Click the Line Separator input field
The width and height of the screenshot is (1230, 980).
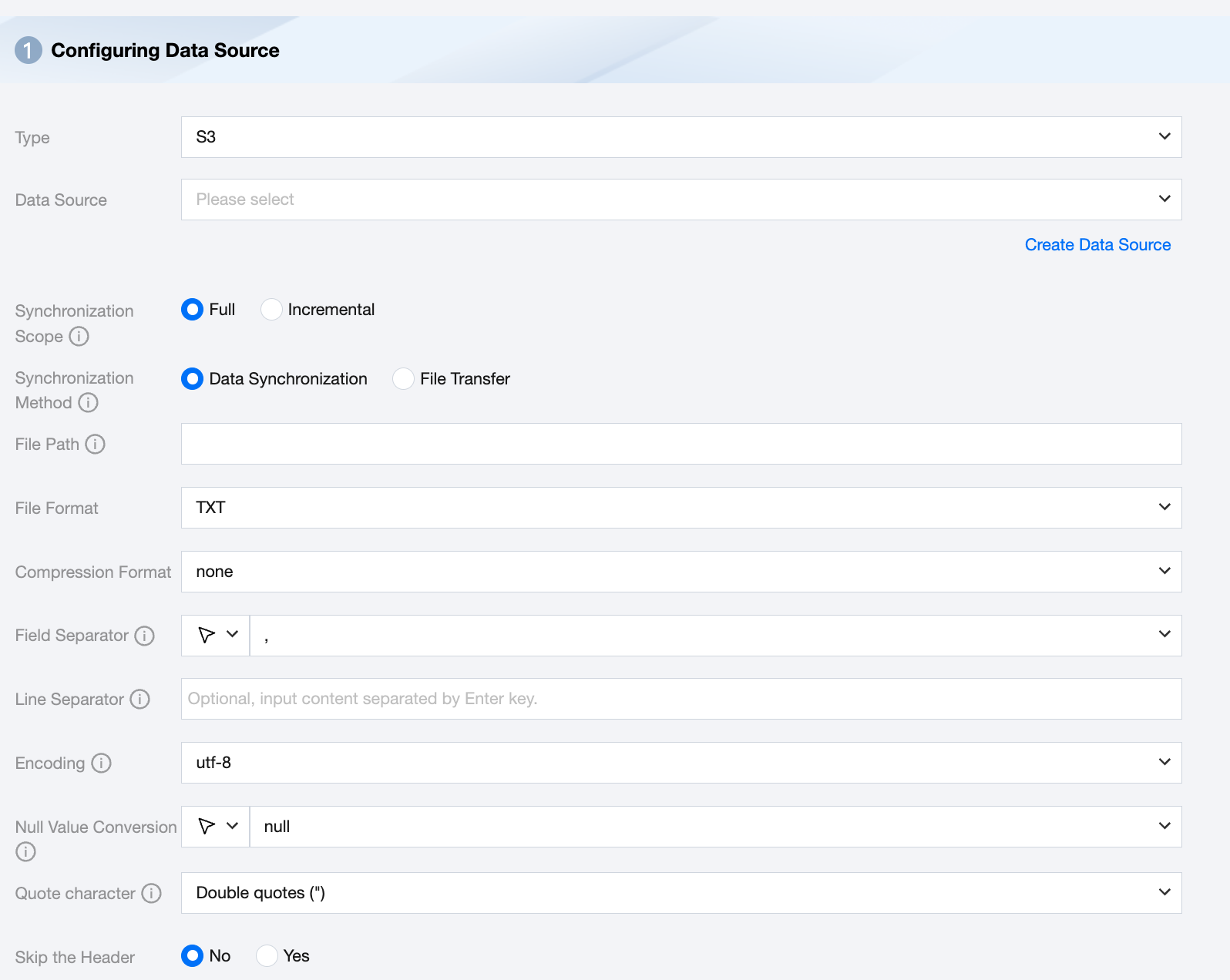pyautogui.click(x=681, y=699)
